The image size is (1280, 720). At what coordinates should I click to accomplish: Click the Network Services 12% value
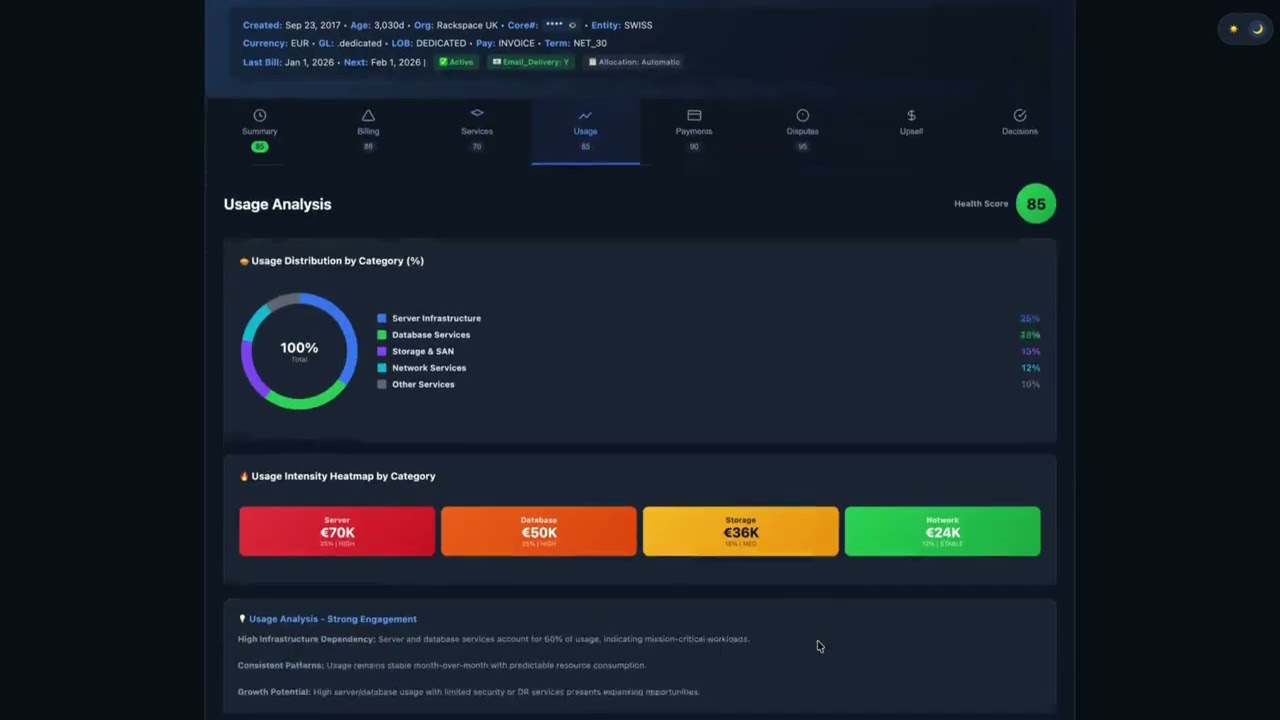point(1030,368)
